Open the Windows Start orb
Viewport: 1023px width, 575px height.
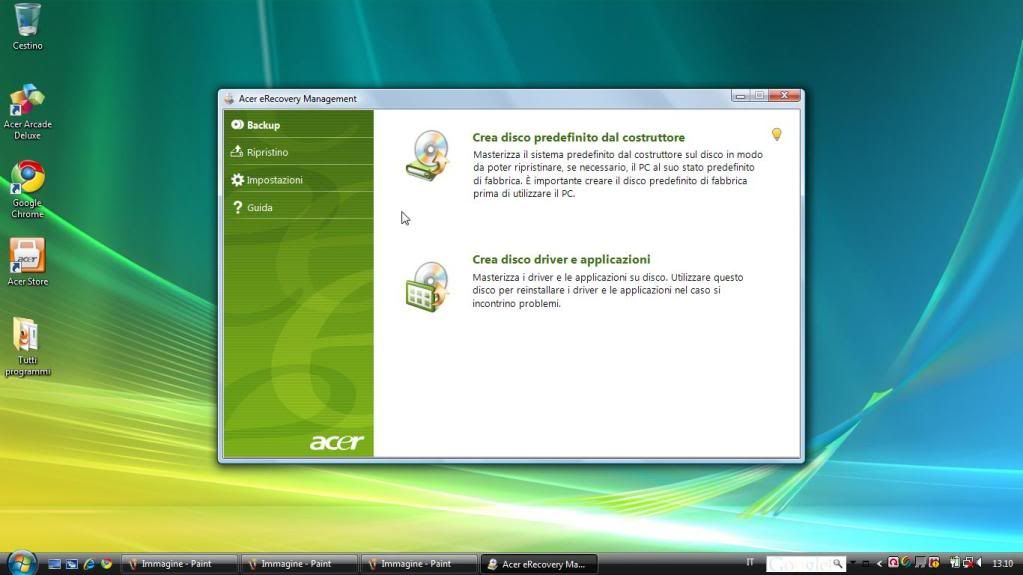(22, 563)
